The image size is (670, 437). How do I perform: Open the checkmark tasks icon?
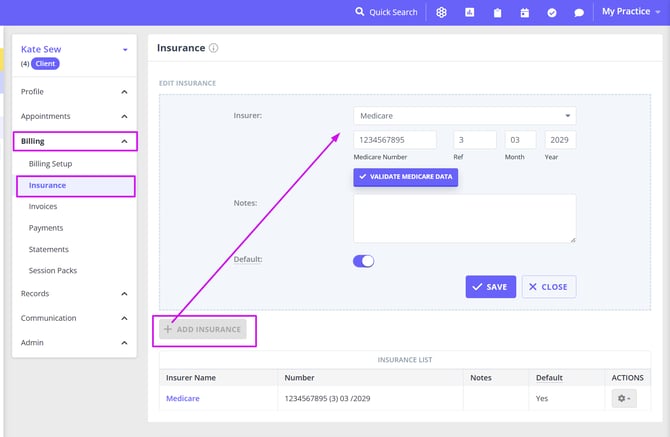click(552, 12)
